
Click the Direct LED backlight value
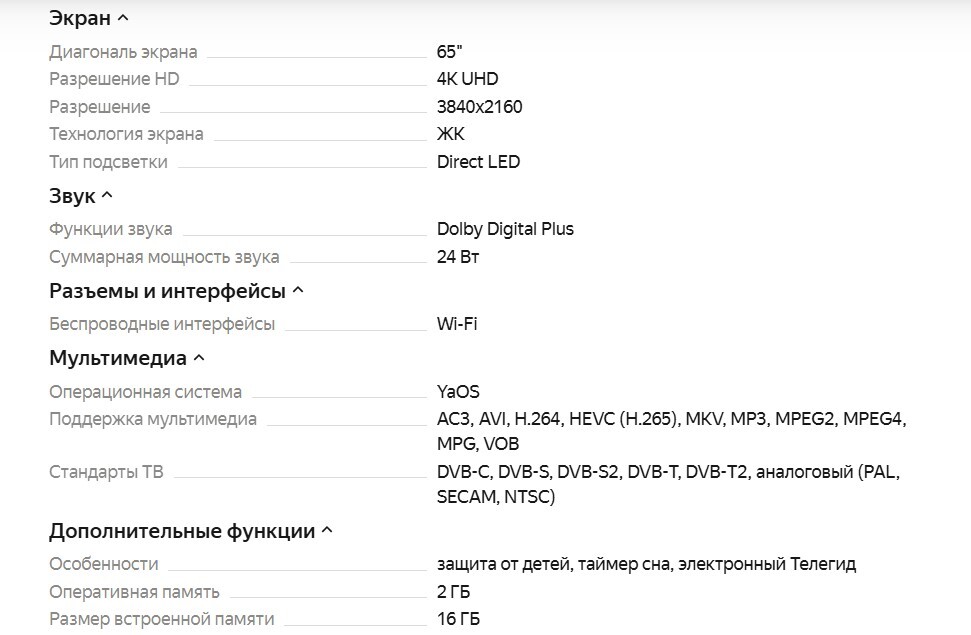point(478,162)
